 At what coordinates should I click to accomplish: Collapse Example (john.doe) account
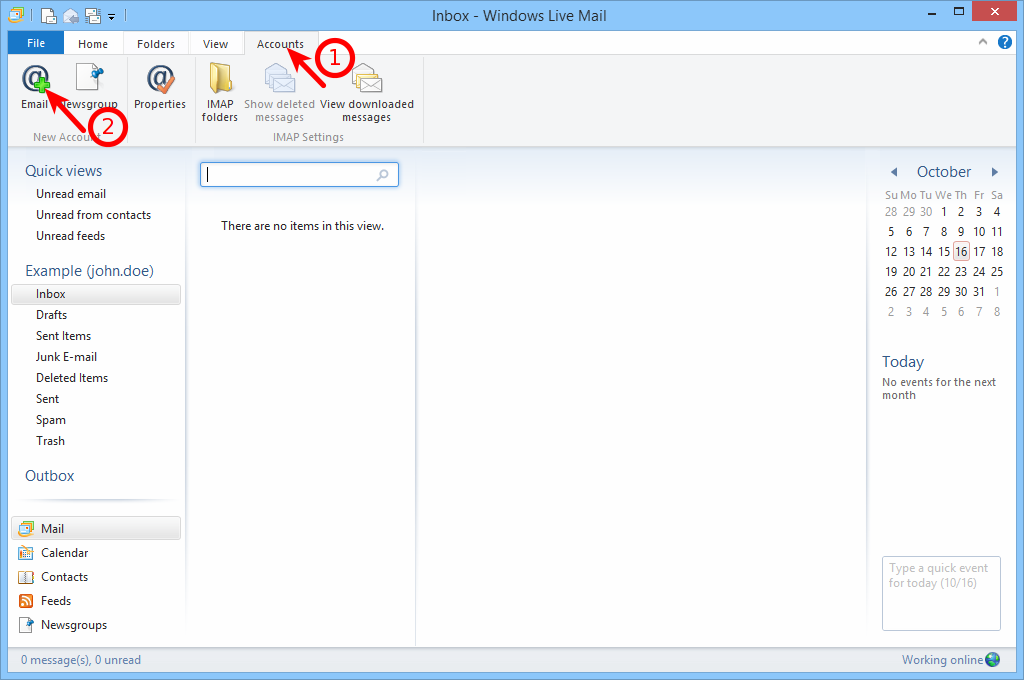[x=89, y=270]
